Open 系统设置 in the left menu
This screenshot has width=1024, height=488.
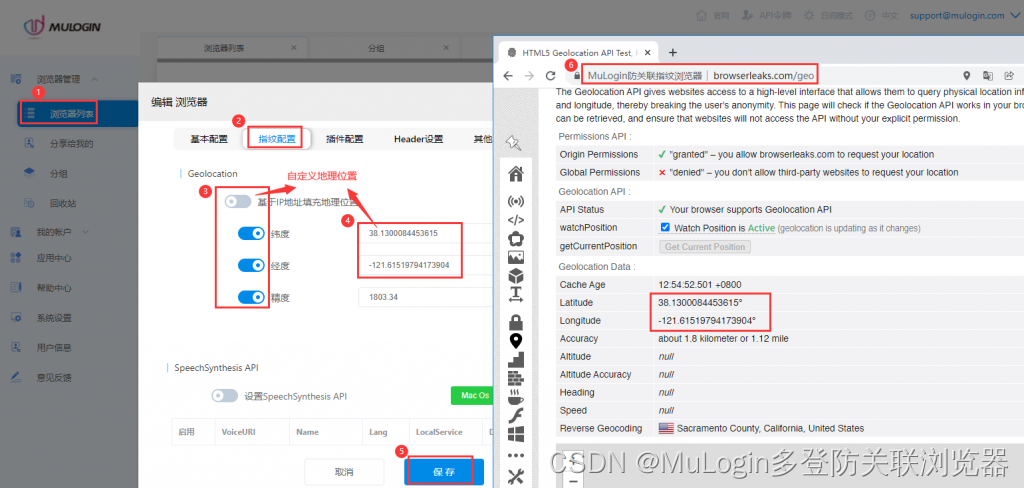[x=54, y=318]
